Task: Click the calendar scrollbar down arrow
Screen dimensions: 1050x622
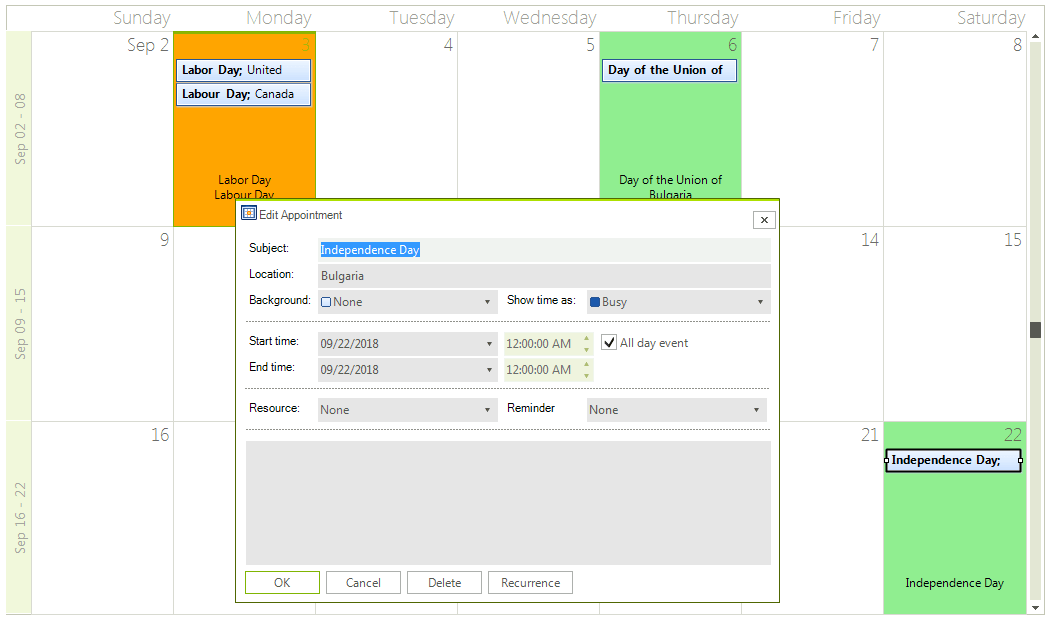Action: click(1036, 607)
